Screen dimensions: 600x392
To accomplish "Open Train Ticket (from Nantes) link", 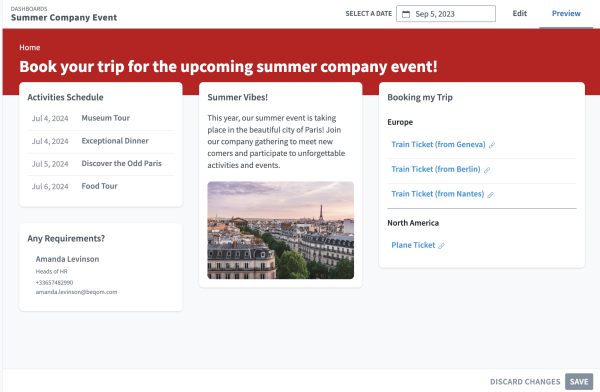I will click(437, 194).
